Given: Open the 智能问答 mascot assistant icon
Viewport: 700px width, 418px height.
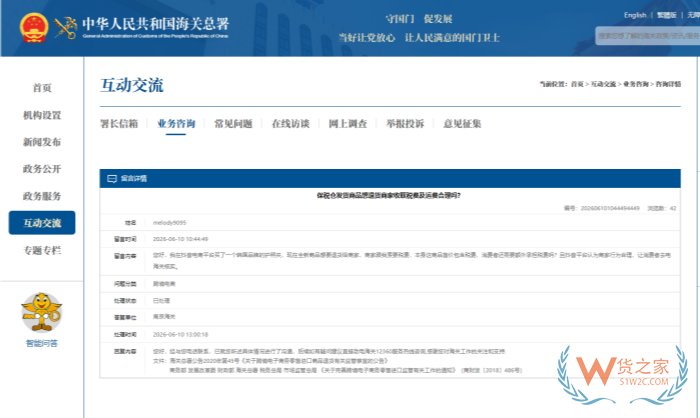Looking at the screenshot, I should point(42,312).
